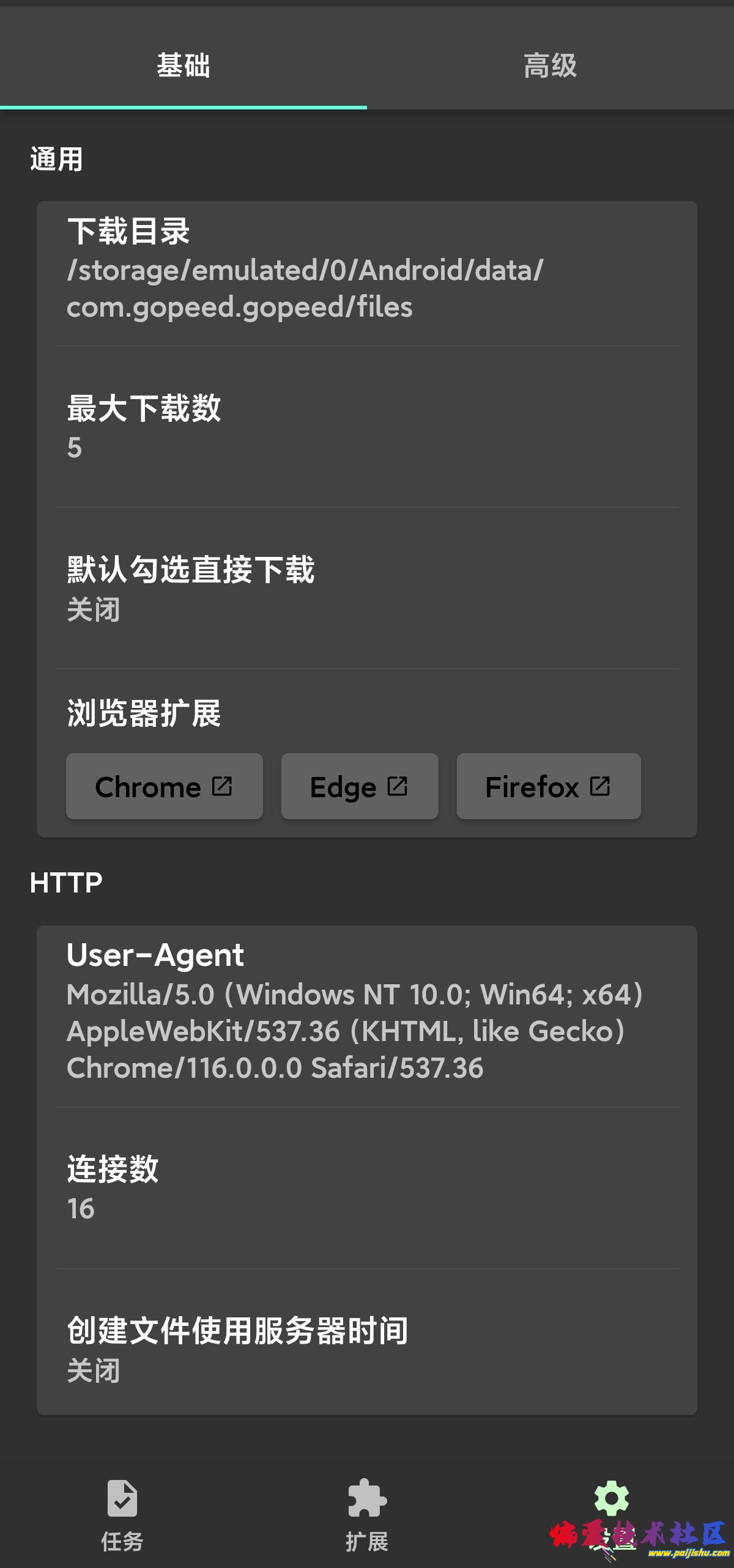Toggle 创建文件使用服务器时间 setting
The height and width of the screenshot is (1568, 734).
[x=367, y=1349]
